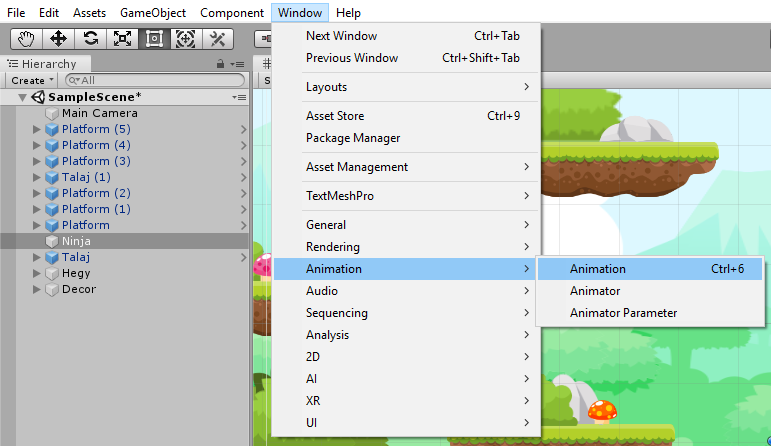
Task: Click the Decor object cube icon
Action: [52, 290]
